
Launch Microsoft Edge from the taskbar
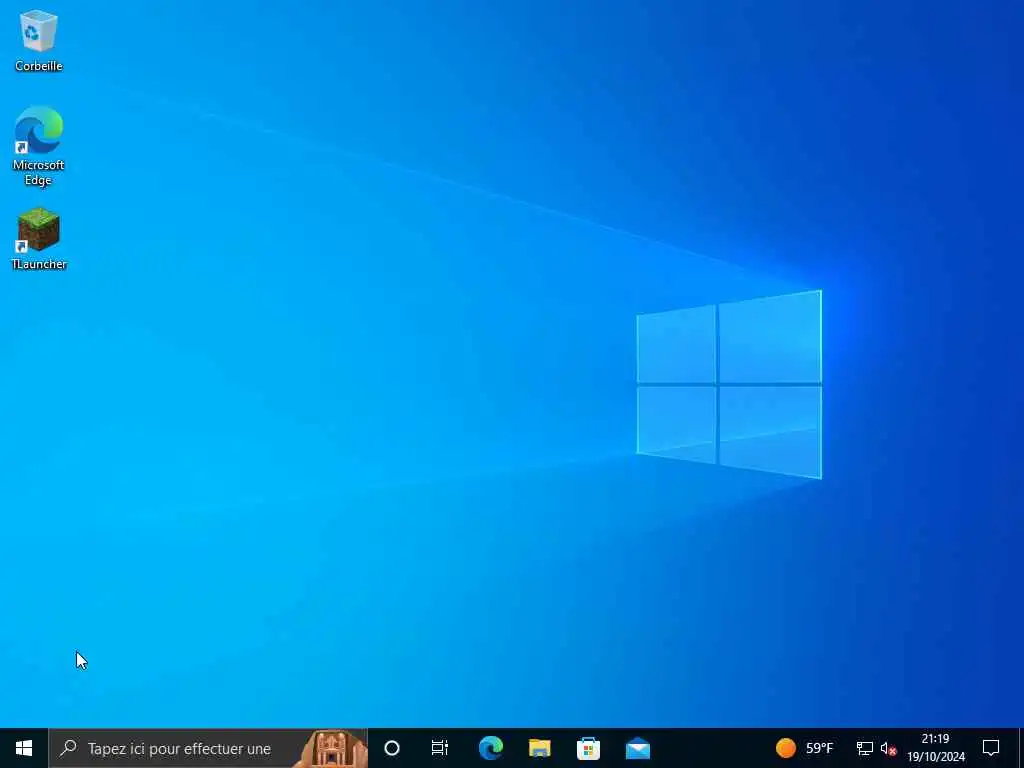[490, 748]
